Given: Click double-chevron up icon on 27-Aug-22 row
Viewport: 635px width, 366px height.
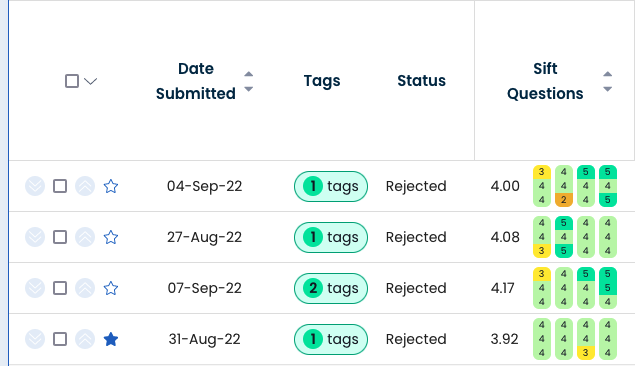Looking at the screenshot, I should [x=85, y=237].
